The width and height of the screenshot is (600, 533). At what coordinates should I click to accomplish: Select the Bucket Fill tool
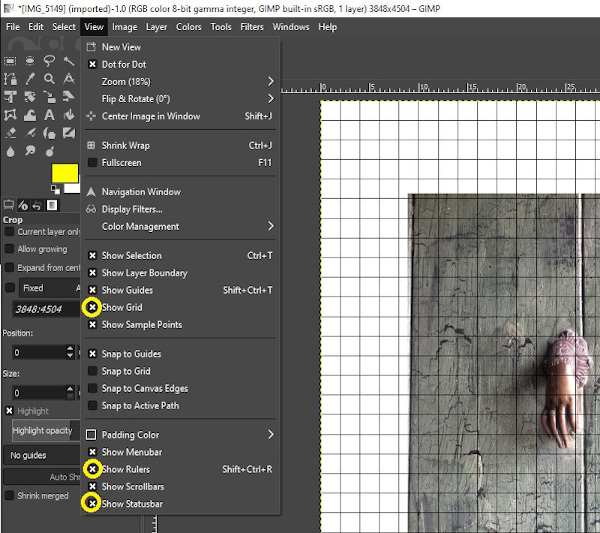(x=69, y=115)
